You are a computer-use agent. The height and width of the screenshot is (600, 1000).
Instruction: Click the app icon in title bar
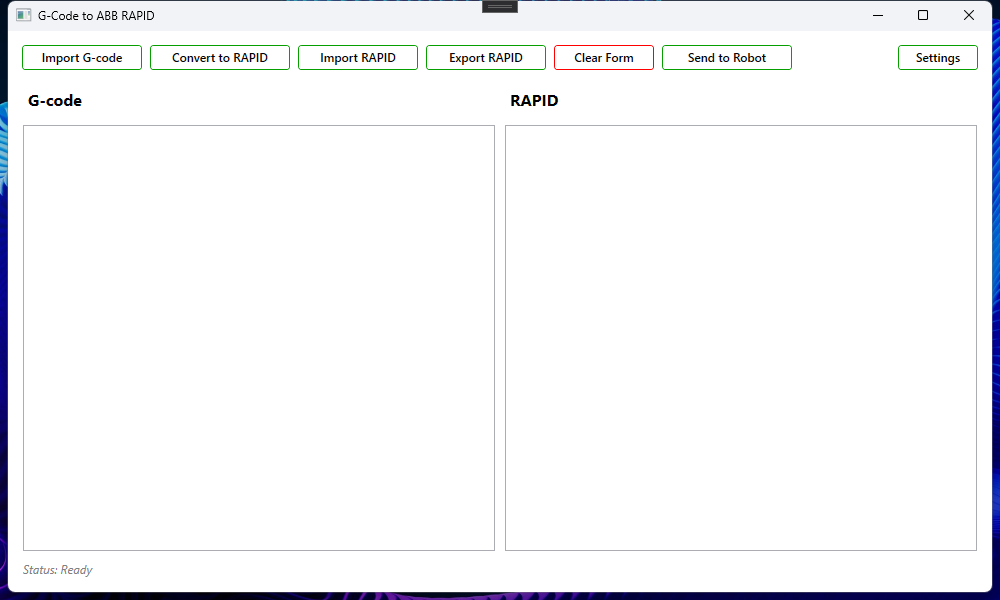24,16
